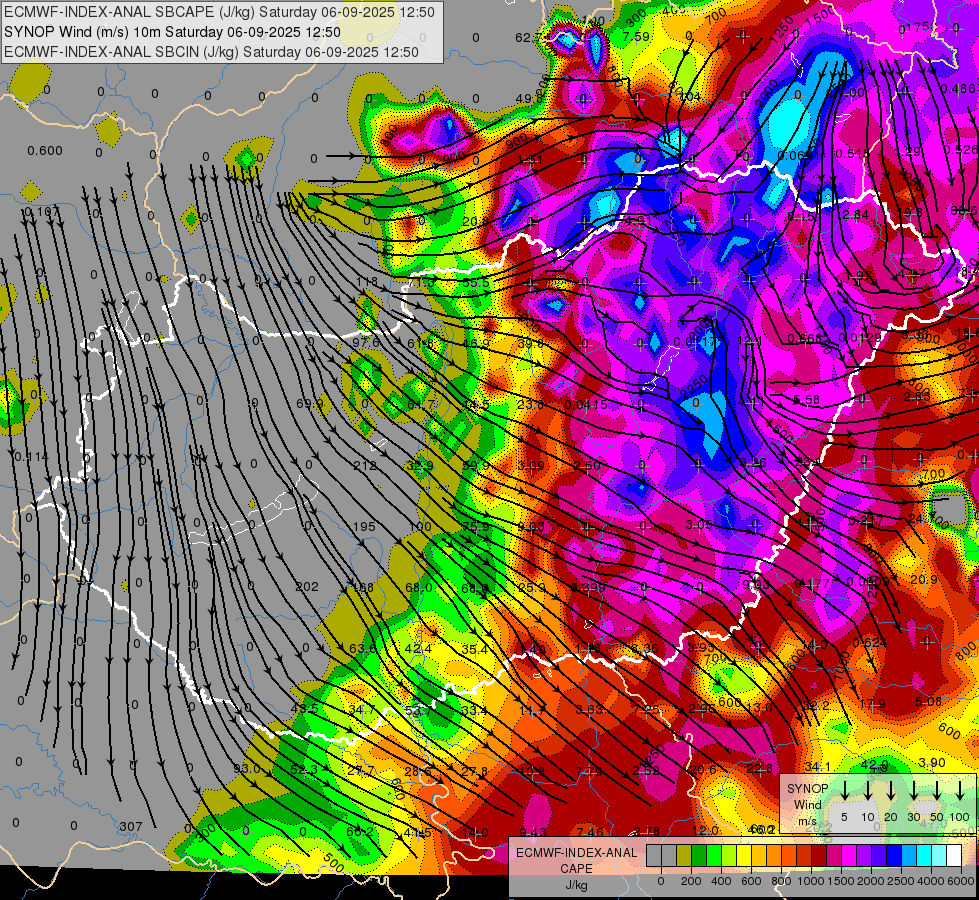Image resolution: width=979 pixels, height=900 pixels.
Task: Pick the yellow swatch in the CAPE colorbar
Action: (744, 855)
